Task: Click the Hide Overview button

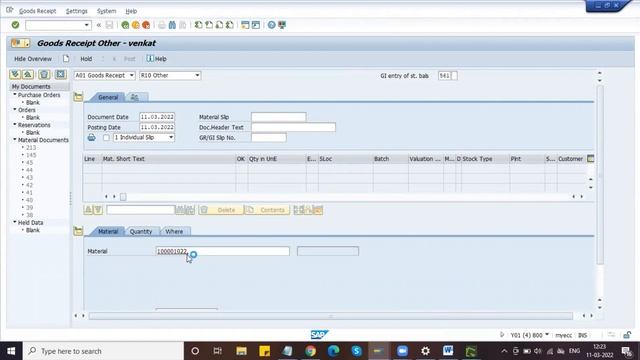Action: [33, 59]
